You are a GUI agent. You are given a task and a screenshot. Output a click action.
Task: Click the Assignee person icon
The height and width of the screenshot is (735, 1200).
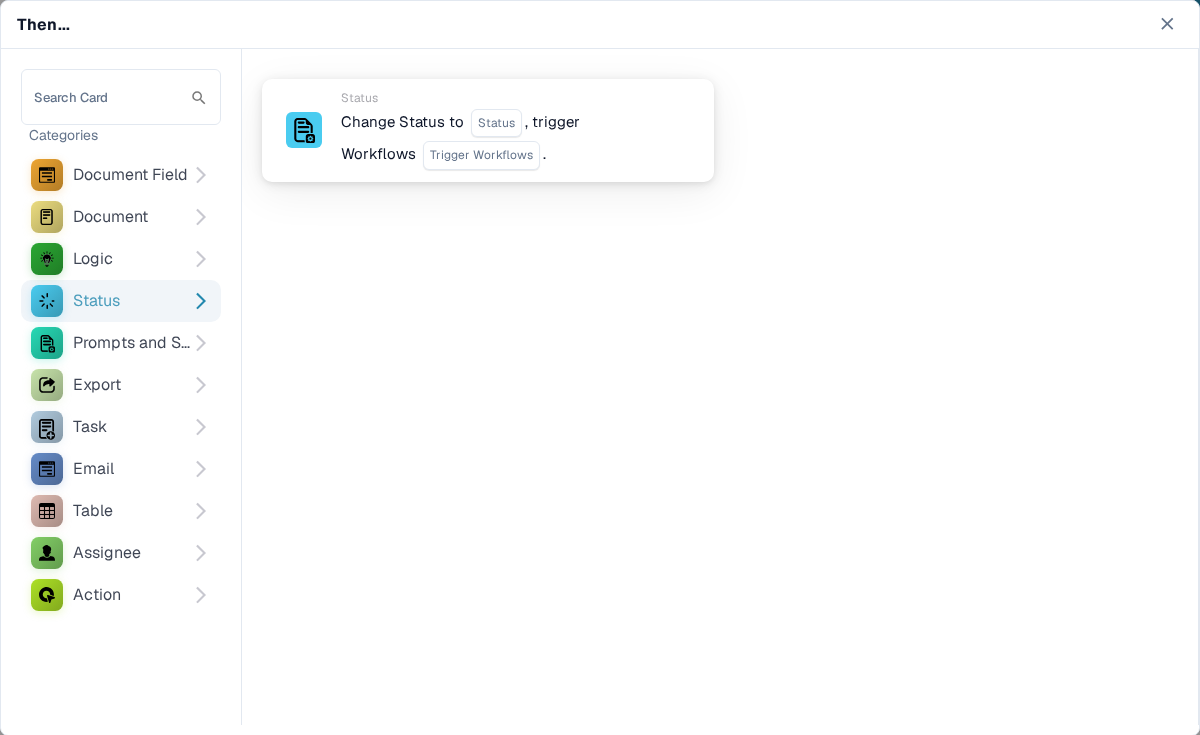coord(47,553)
